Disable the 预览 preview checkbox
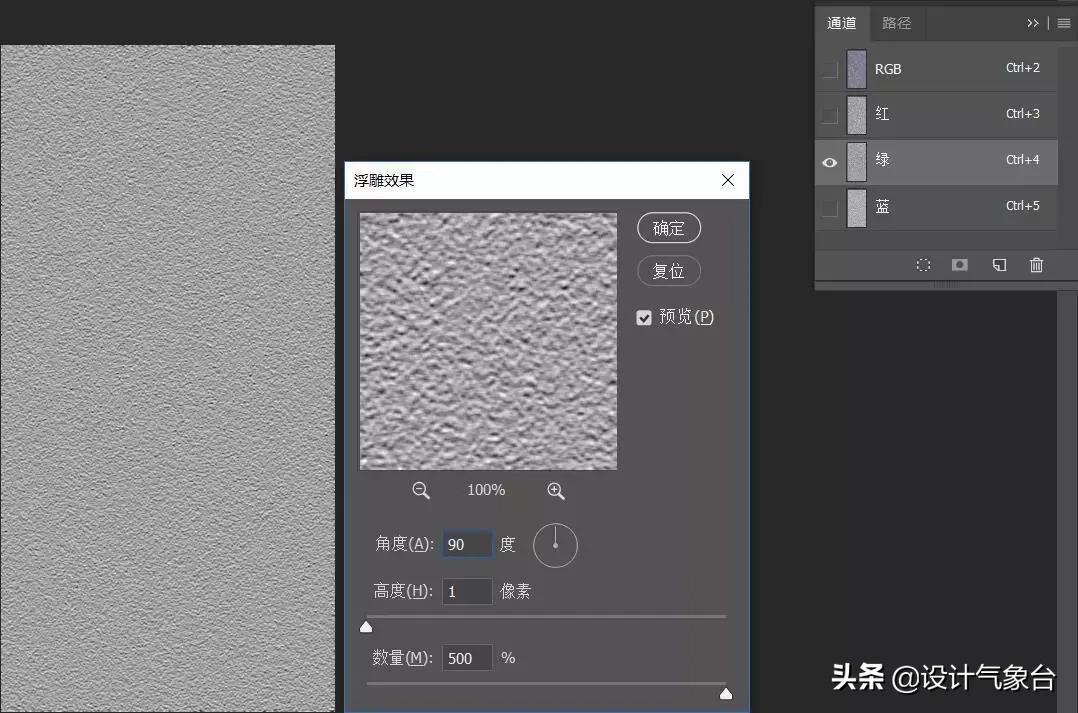Image resolution: width=1078 pixels, height=713 pixels. coord(644,317)
